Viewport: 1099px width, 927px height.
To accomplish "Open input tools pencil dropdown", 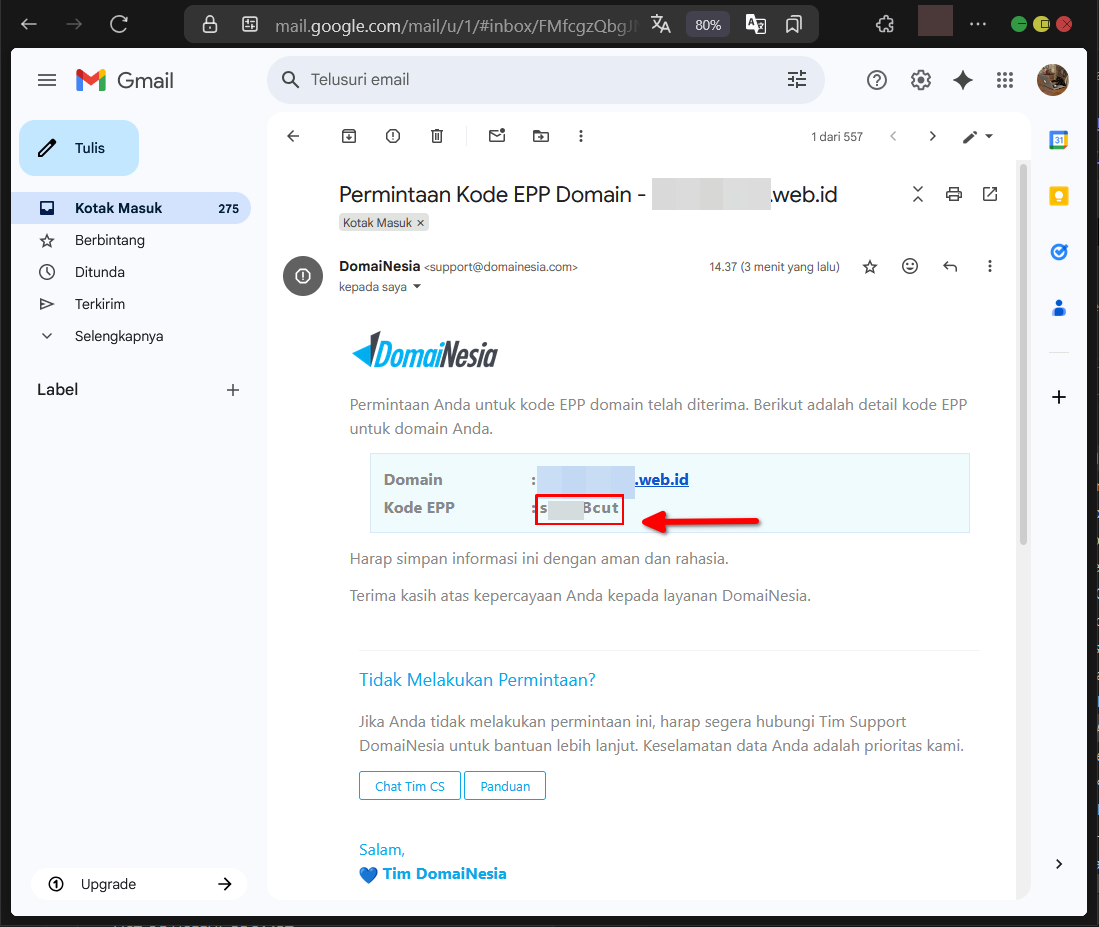I will coord(978,137).
